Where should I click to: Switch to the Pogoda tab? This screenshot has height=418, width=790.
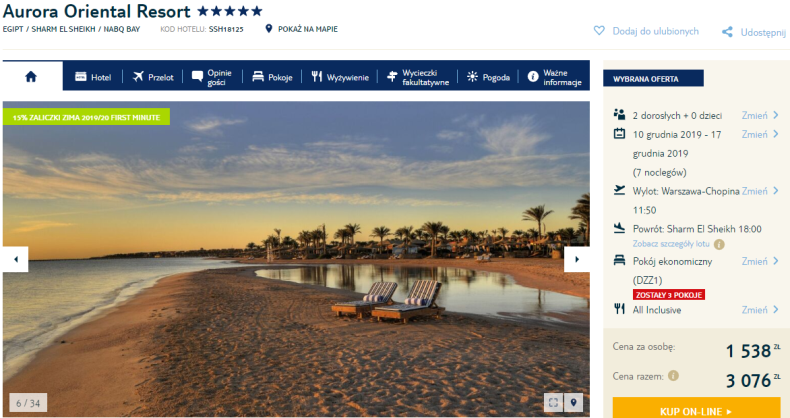pyautogui.click(x=488, y=77)
